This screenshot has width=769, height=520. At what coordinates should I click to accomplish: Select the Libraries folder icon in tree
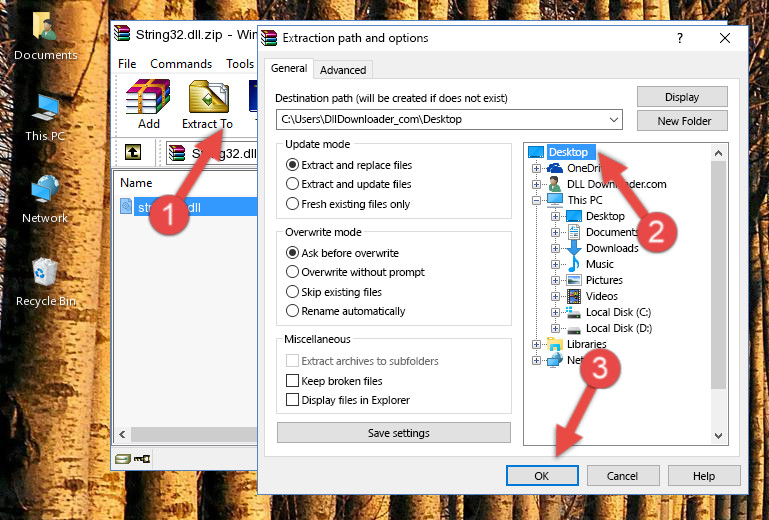coord(555,344)
